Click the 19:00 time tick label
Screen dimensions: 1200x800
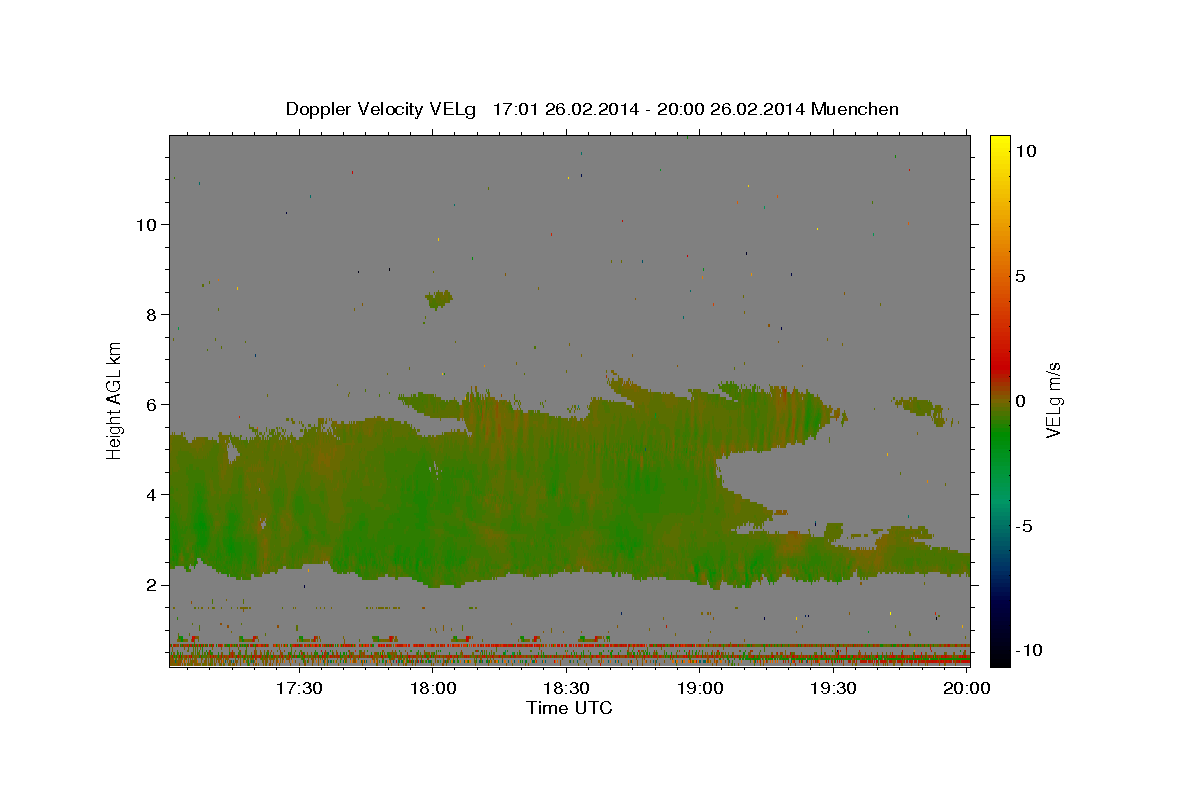pos(701,688)
